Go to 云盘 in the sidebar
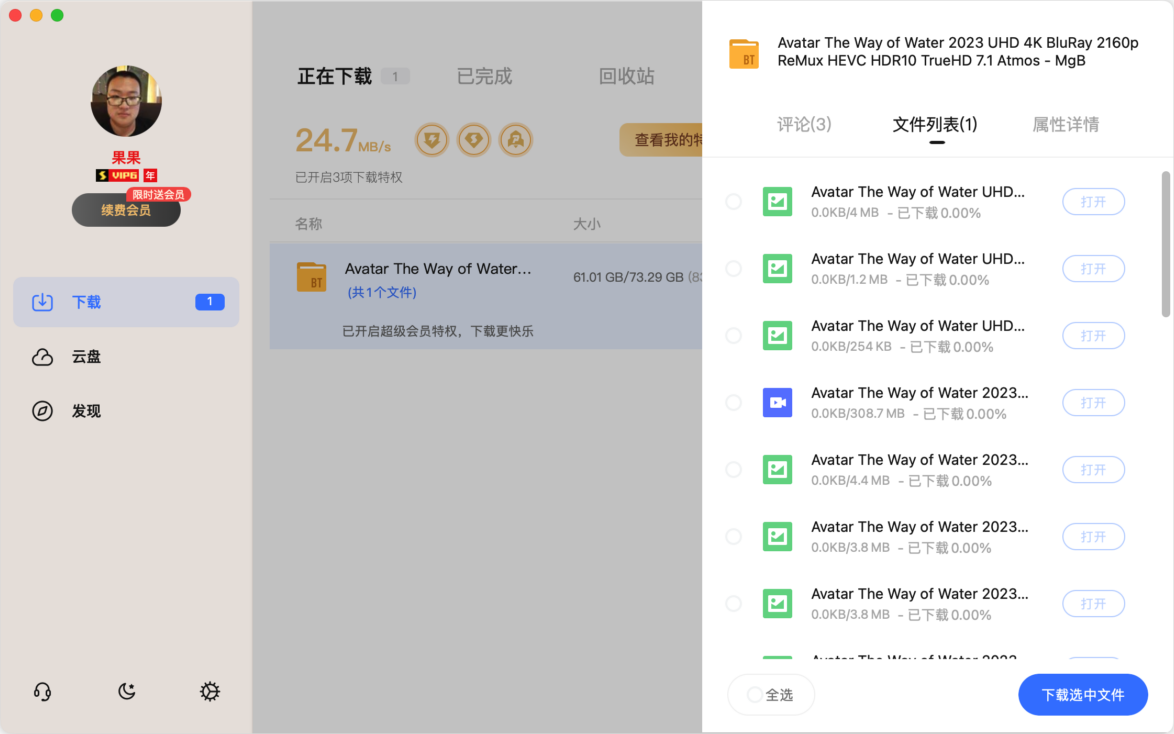The image size is (1174, 734). click(127, 357)
